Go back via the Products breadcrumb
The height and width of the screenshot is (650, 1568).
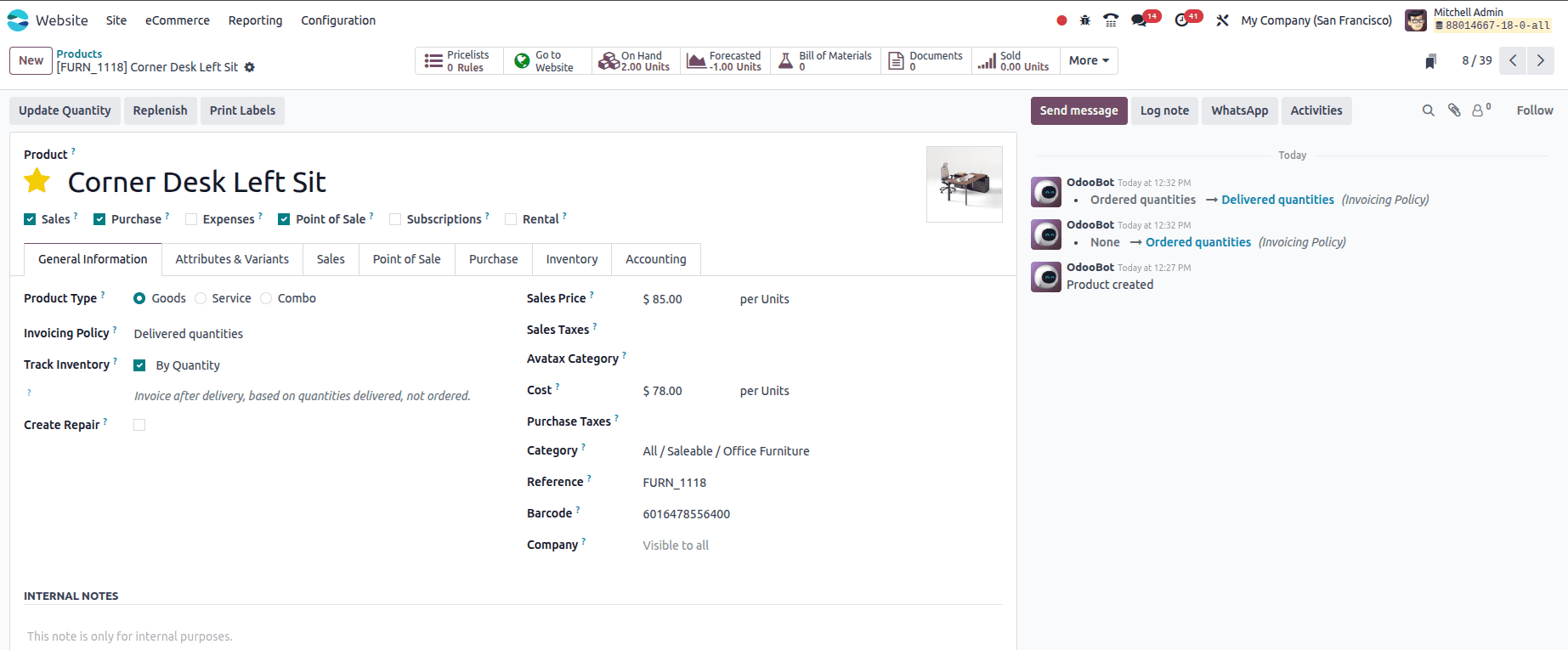79,54
